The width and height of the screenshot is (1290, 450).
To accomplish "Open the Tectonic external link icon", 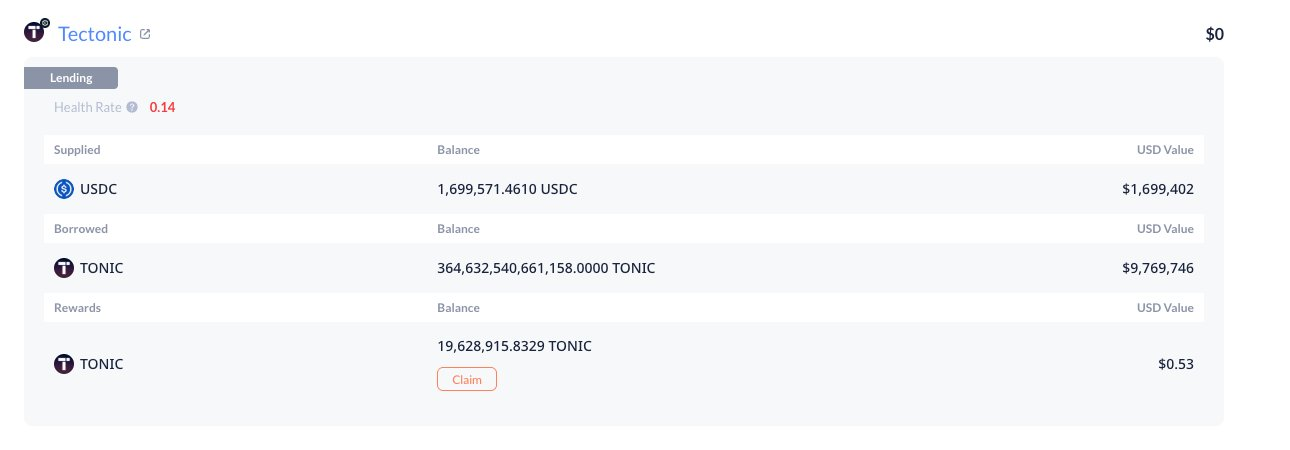I will [145, 34].
